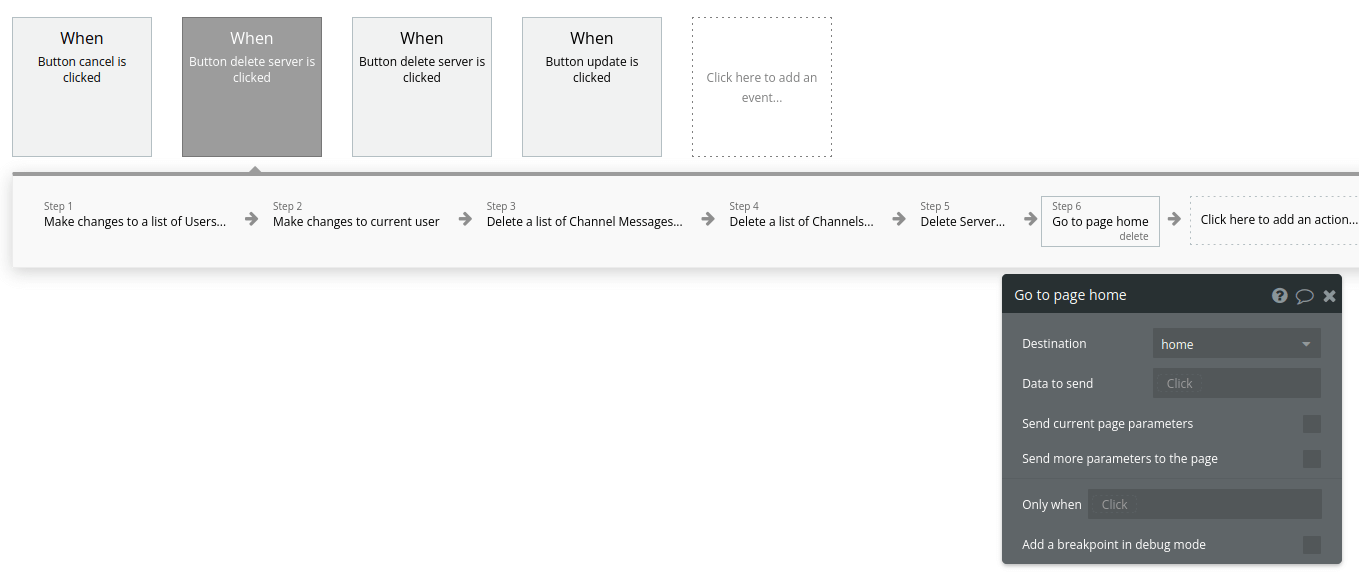
Task: Click the arrow between Step 1 and Step 2
Action: point(252,219)
